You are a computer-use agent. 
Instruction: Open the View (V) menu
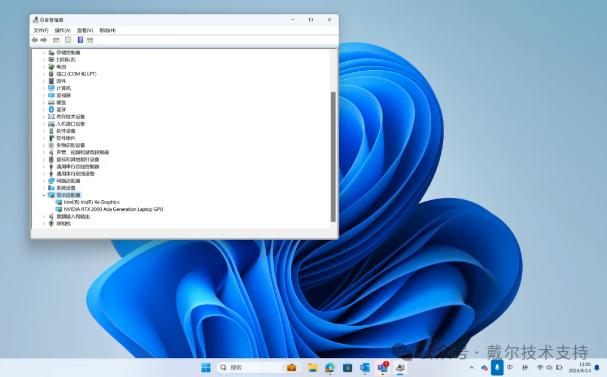(x=85, y=30)
